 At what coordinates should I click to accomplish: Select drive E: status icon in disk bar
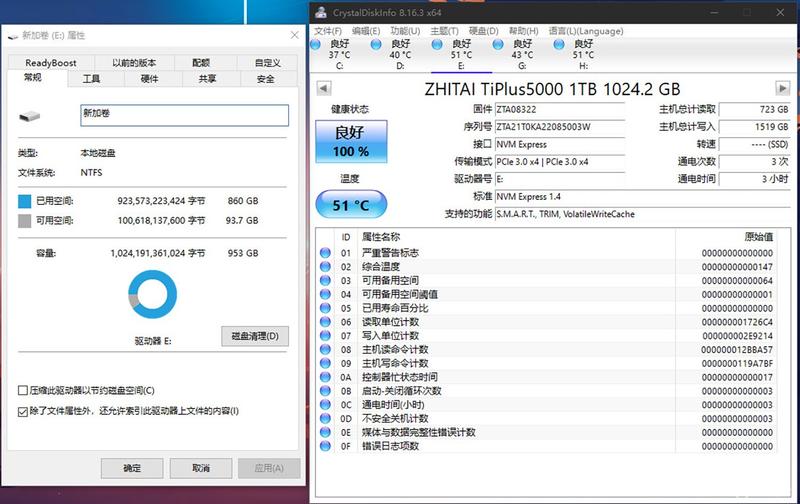tap(437, 44)
